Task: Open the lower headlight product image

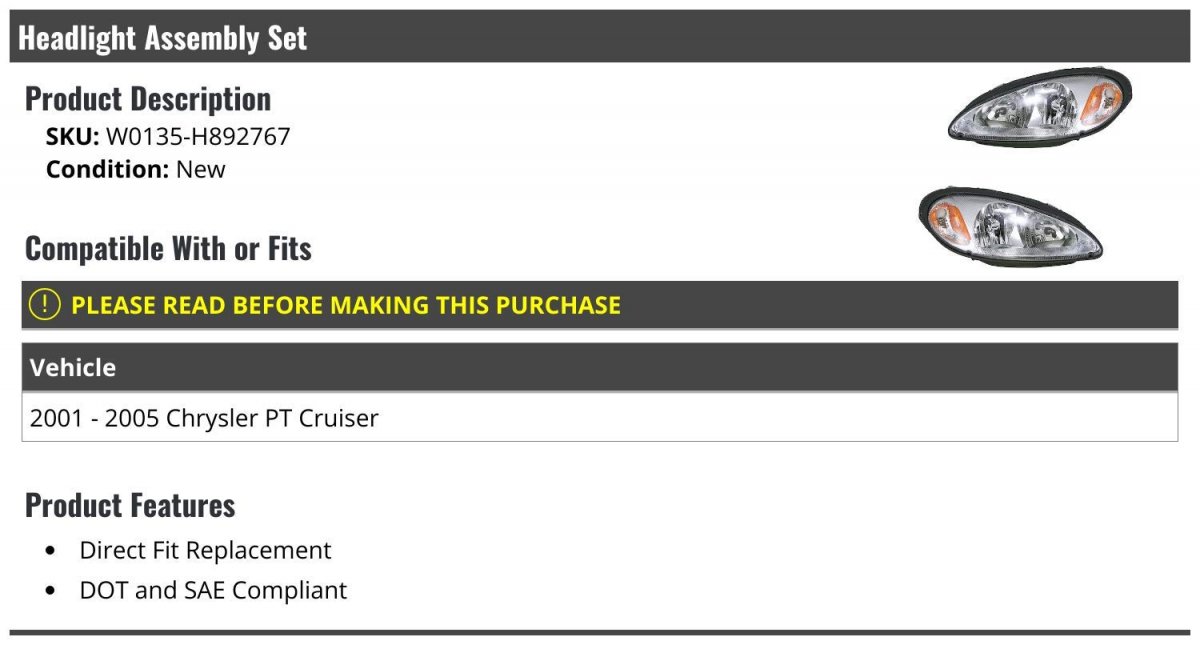Action: (x=1010, y=225)
